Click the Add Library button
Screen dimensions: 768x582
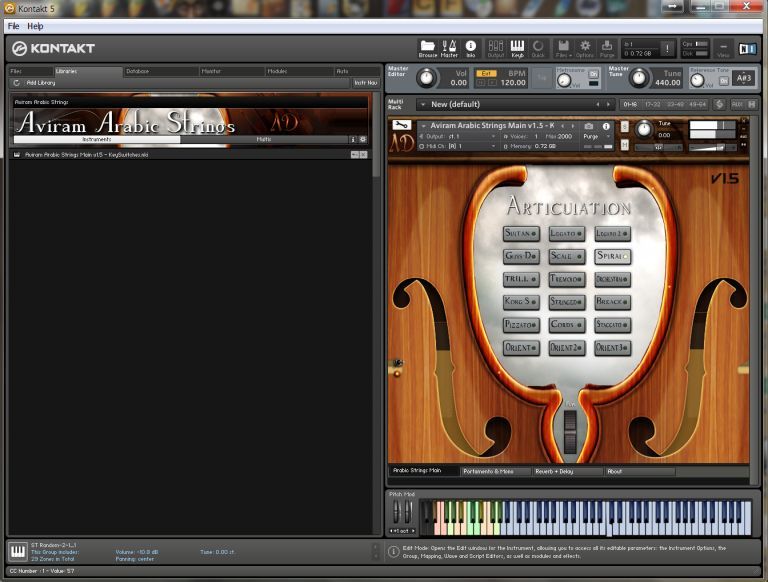click(41, 83)
